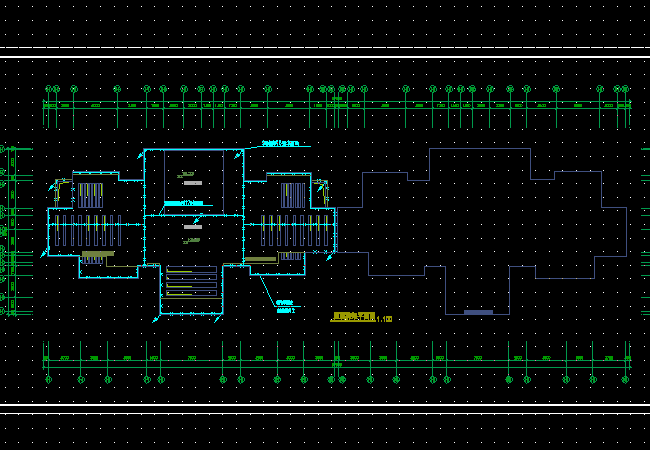The height and width of the screenshot is (450, 650).
Task: Select the left vertical dimension chain
Action: [x=12, y=230]
